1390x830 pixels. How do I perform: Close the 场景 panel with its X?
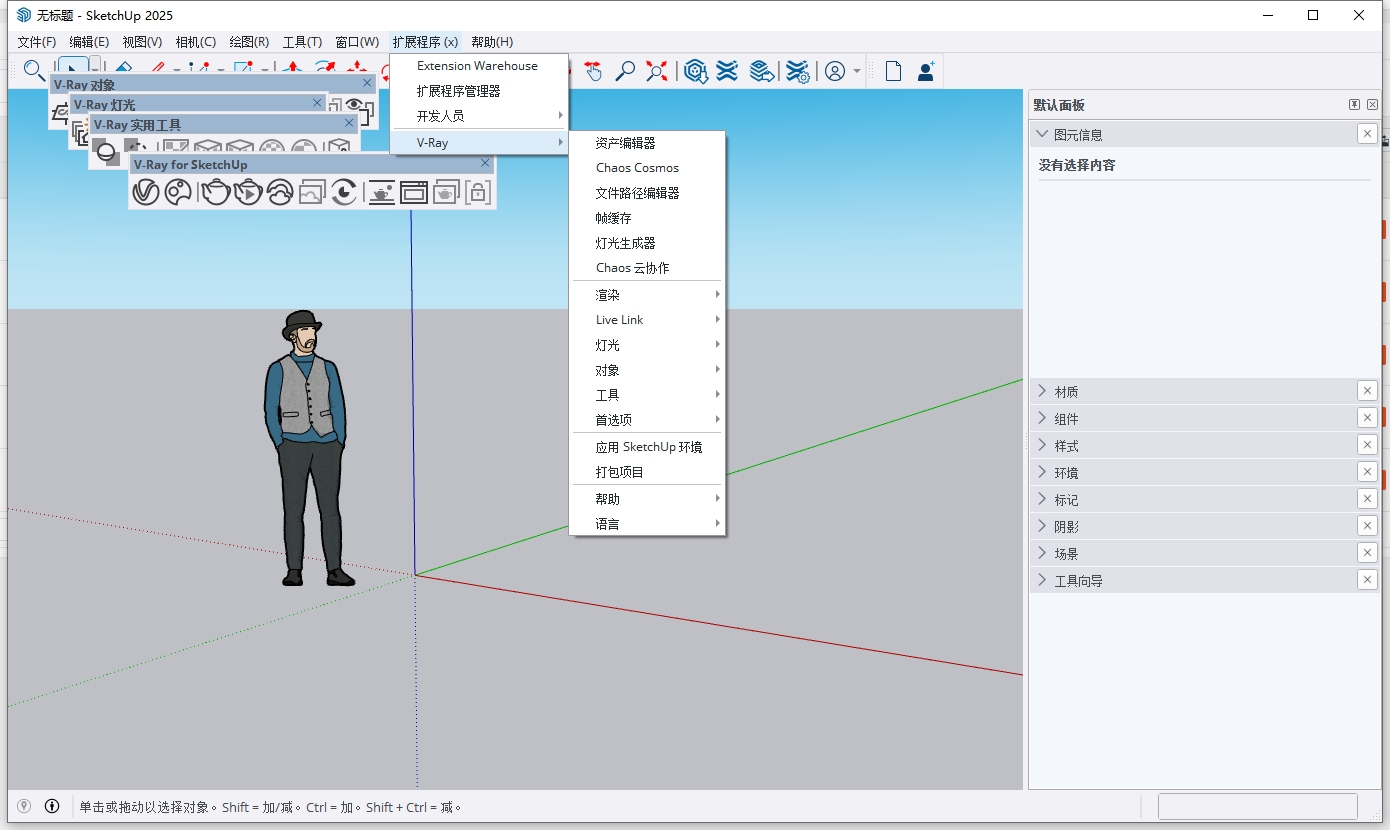(x=1367, y=552)
